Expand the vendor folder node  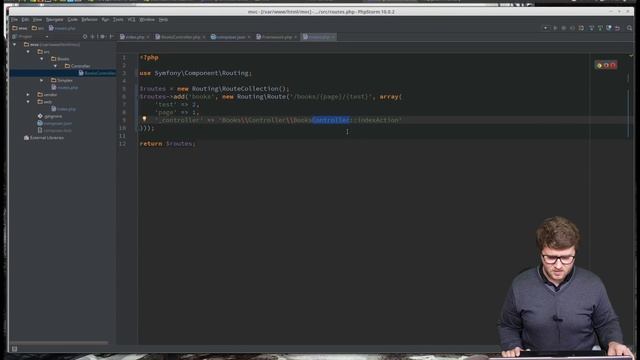pyautogui.click(x=28, y=95)
